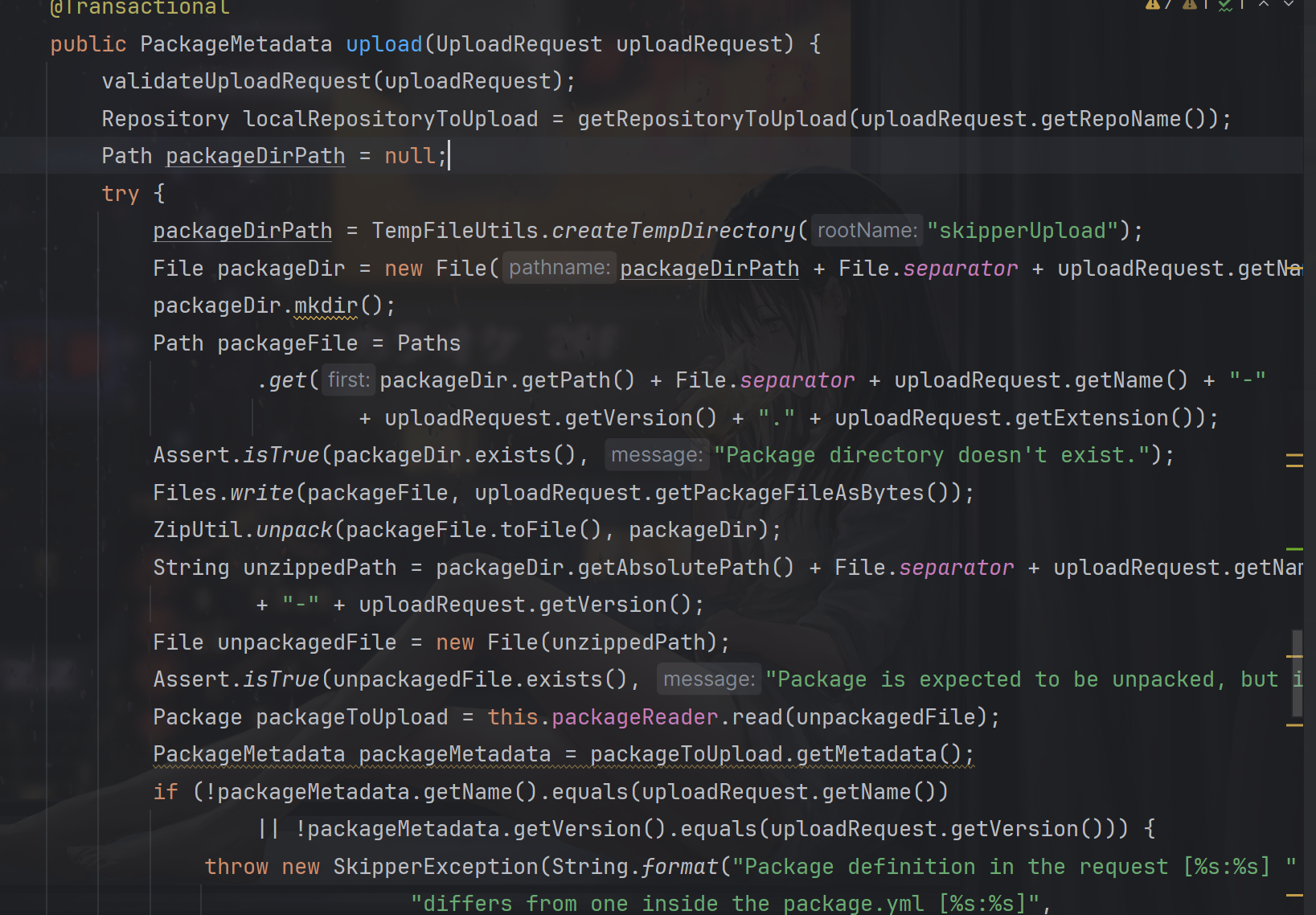Viewport: 1316px width, 915px height.
Task: Click the 'rootName:' inlay hint
Action: (x=867, y=231)
